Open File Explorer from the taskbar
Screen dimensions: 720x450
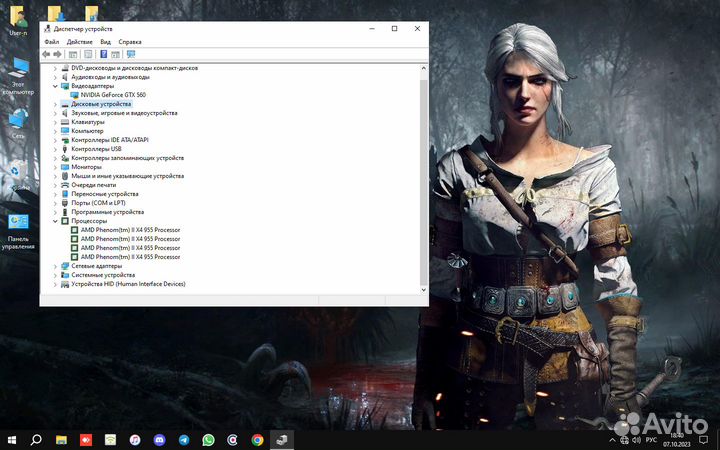coord(61,439)
